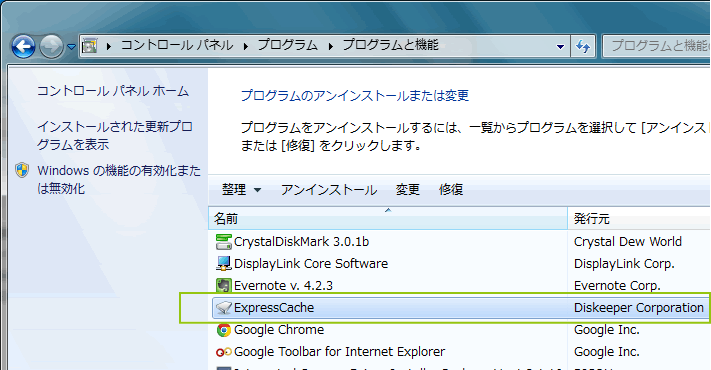Click the greyed forward navigation arrow

51,46
